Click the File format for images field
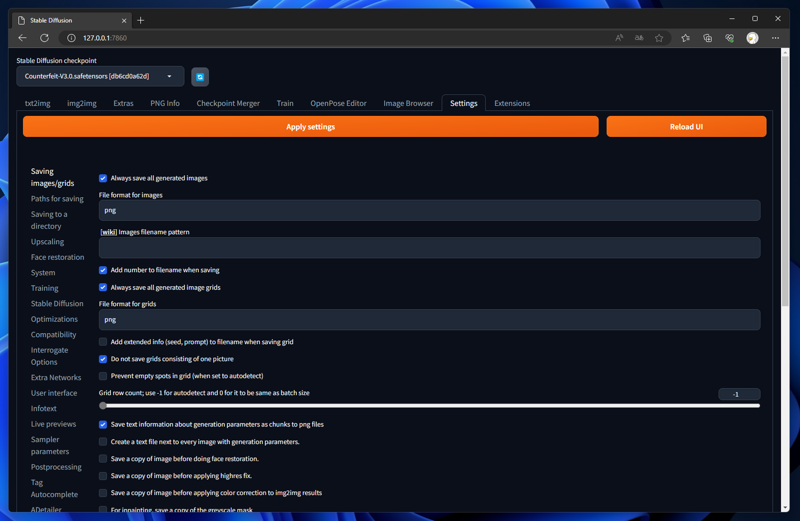 tap(430, 210)
